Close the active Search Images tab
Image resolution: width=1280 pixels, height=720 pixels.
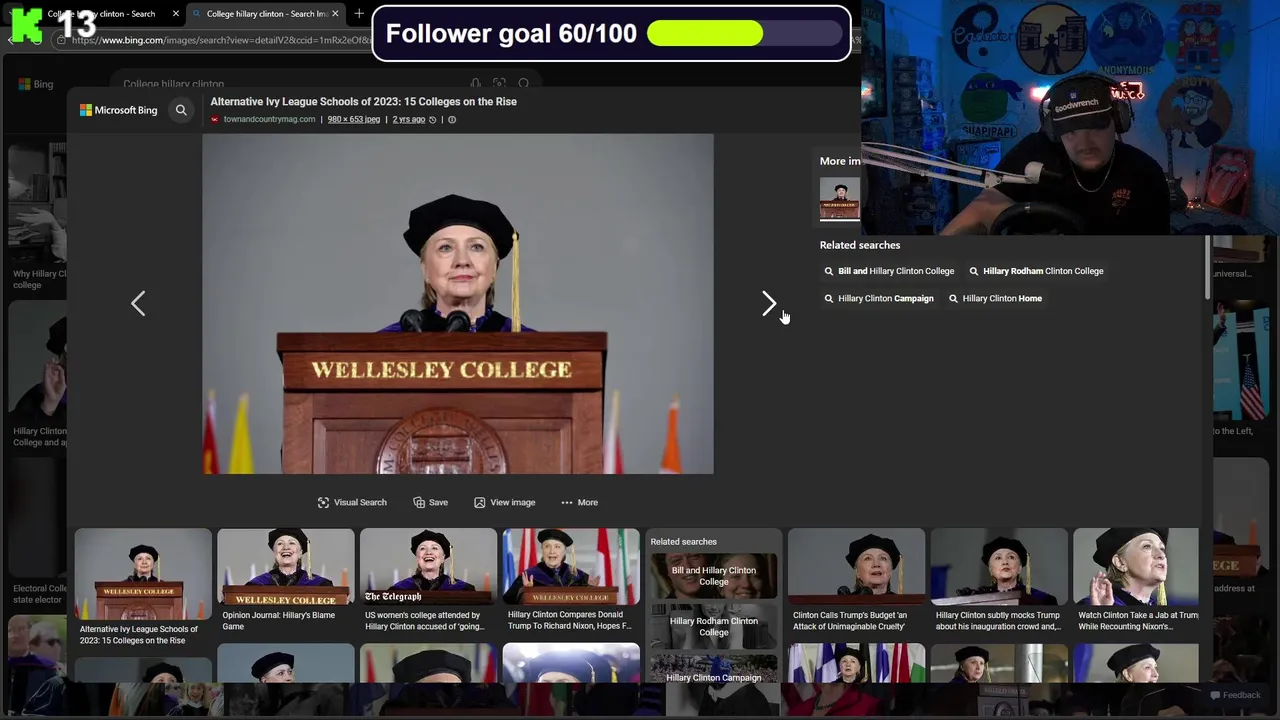[x=335, y=14]
